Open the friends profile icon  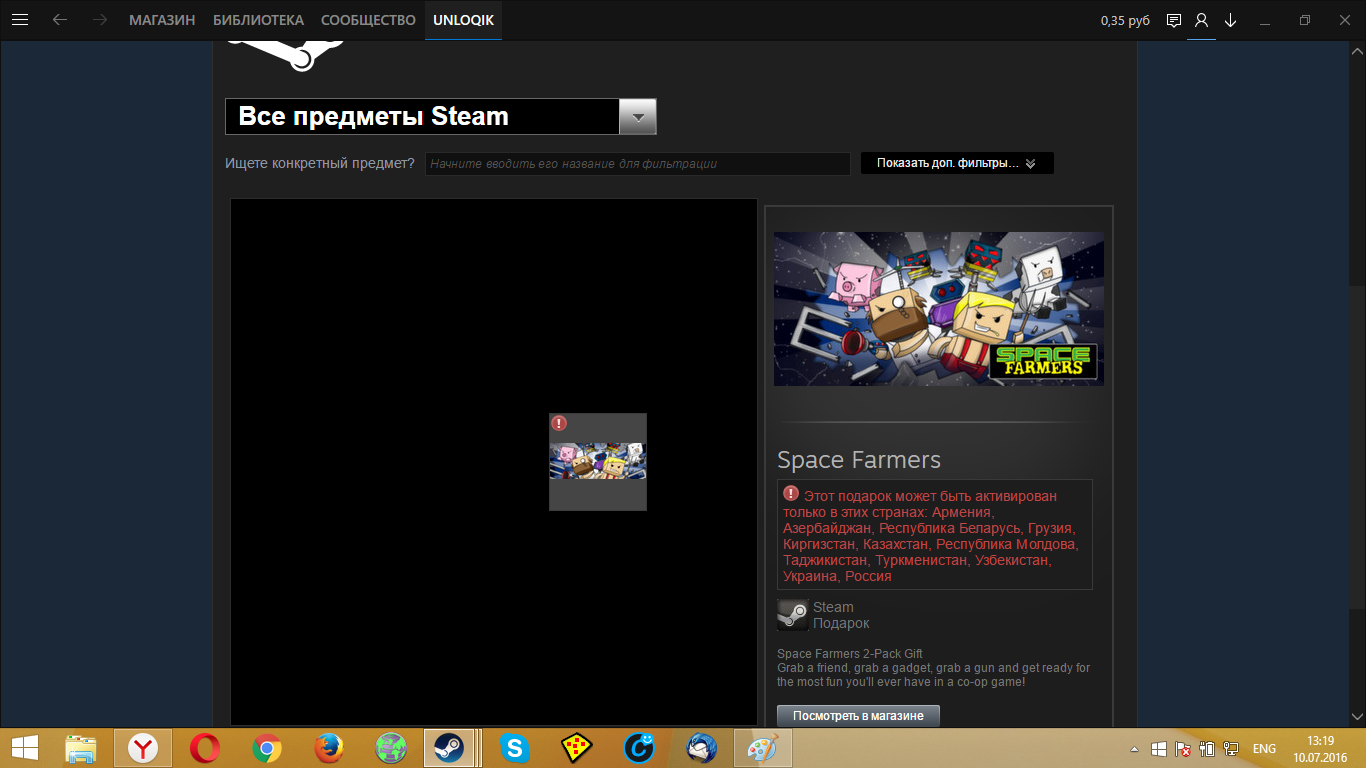point(1201,20)
